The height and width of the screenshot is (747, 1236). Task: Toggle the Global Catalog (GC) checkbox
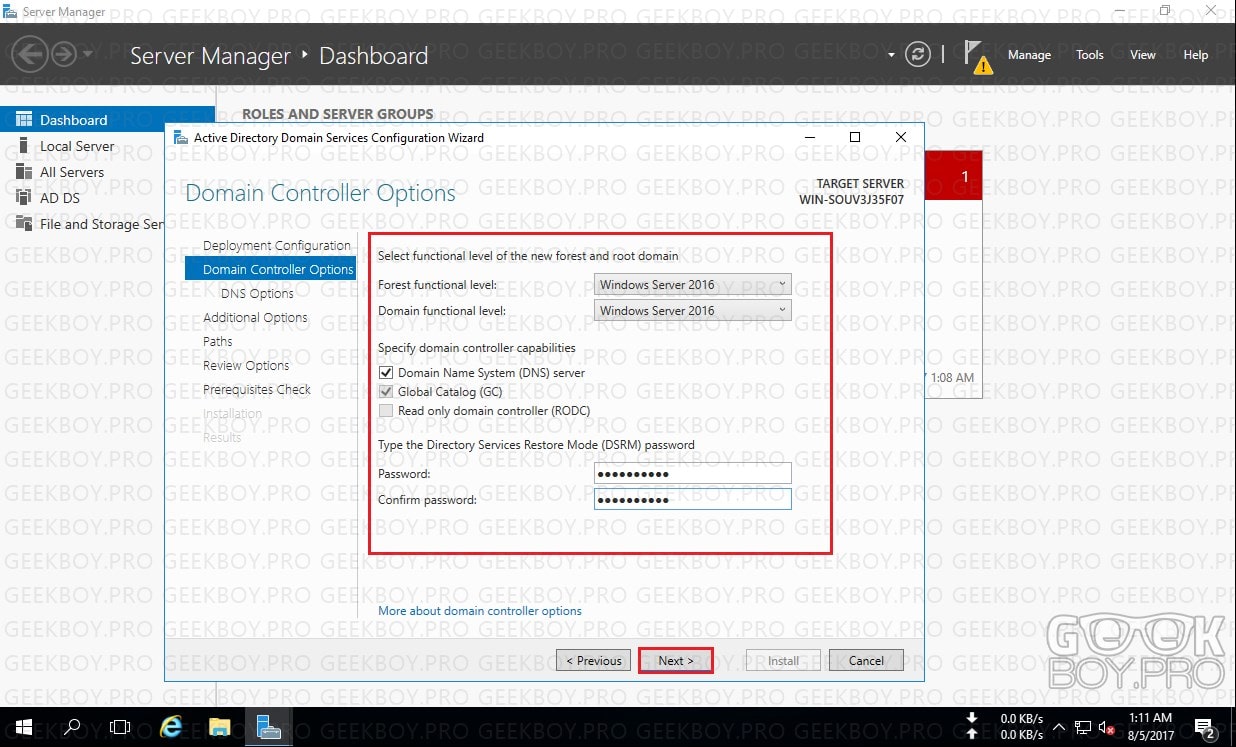tap(386, 392)
